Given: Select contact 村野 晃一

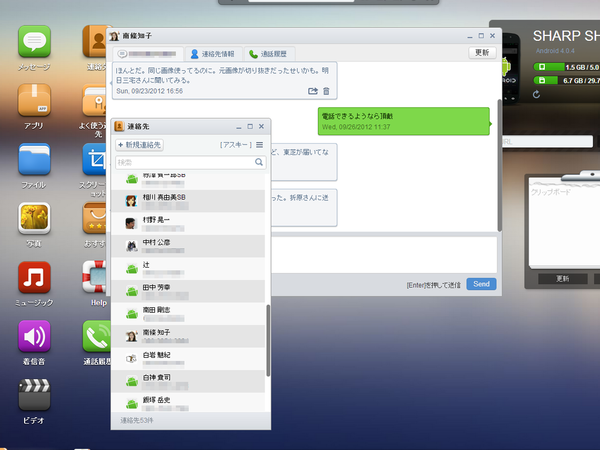Looking at the screenshot, I should 188,223.
